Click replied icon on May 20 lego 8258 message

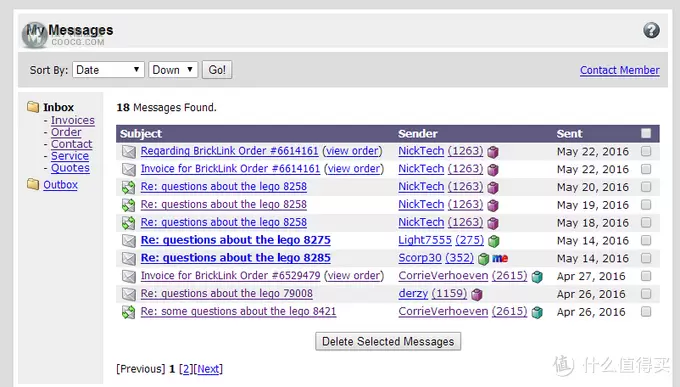click(x=128, y=187)
